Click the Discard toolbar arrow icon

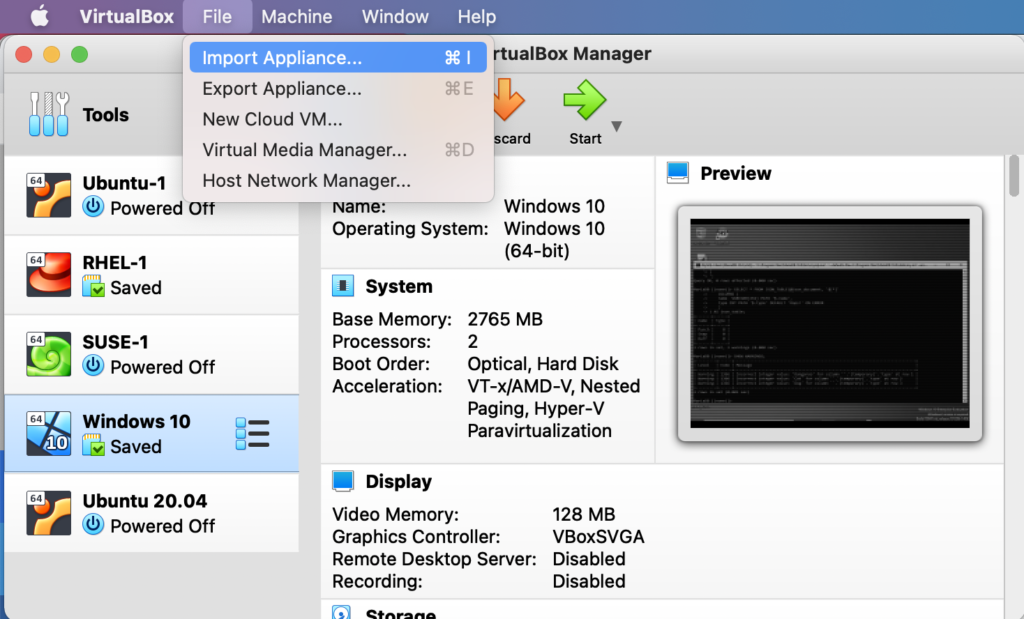pyautogui.click(x=508, y=100)
